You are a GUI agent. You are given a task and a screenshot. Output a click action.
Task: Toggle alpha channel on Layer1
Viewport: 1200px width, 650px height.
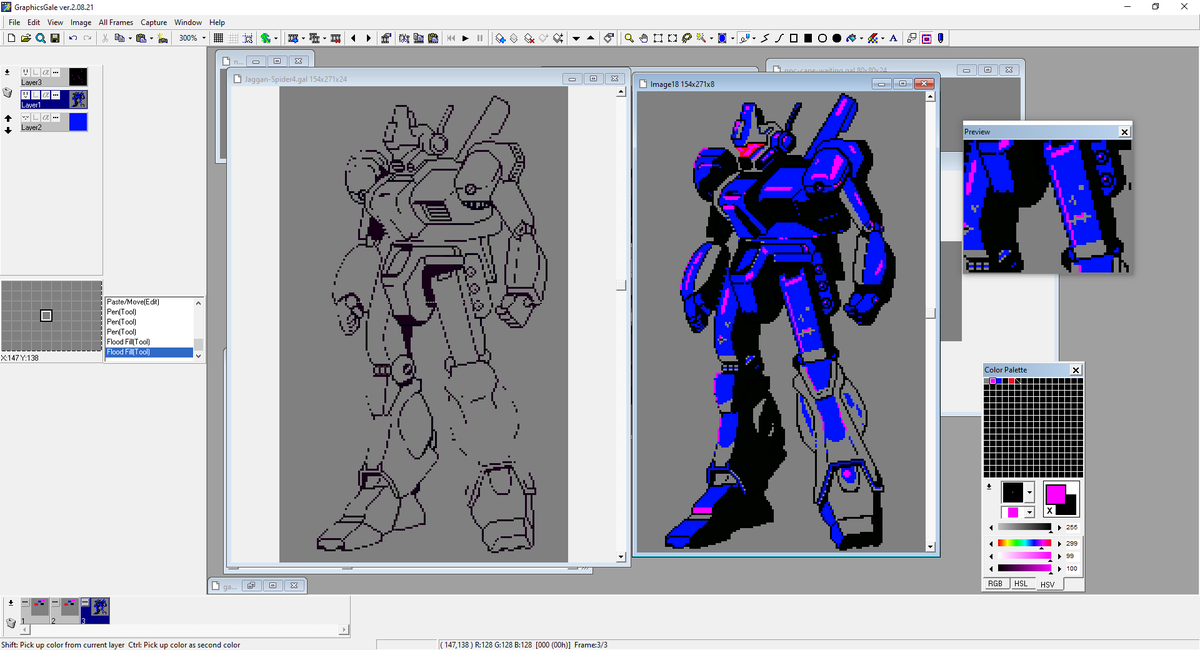point(45,95)
